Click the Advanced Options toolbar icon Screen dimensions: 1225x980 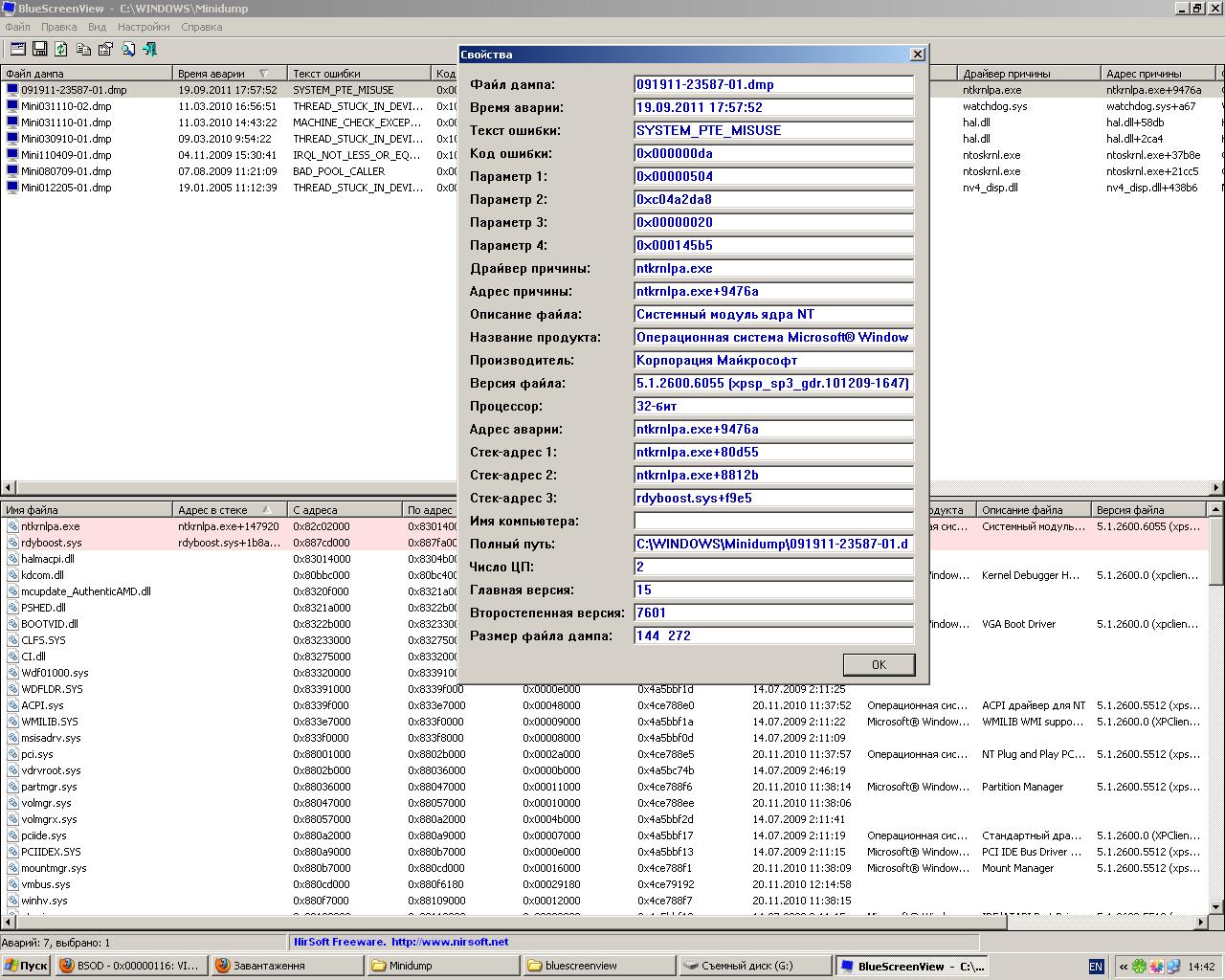point(18,49)
